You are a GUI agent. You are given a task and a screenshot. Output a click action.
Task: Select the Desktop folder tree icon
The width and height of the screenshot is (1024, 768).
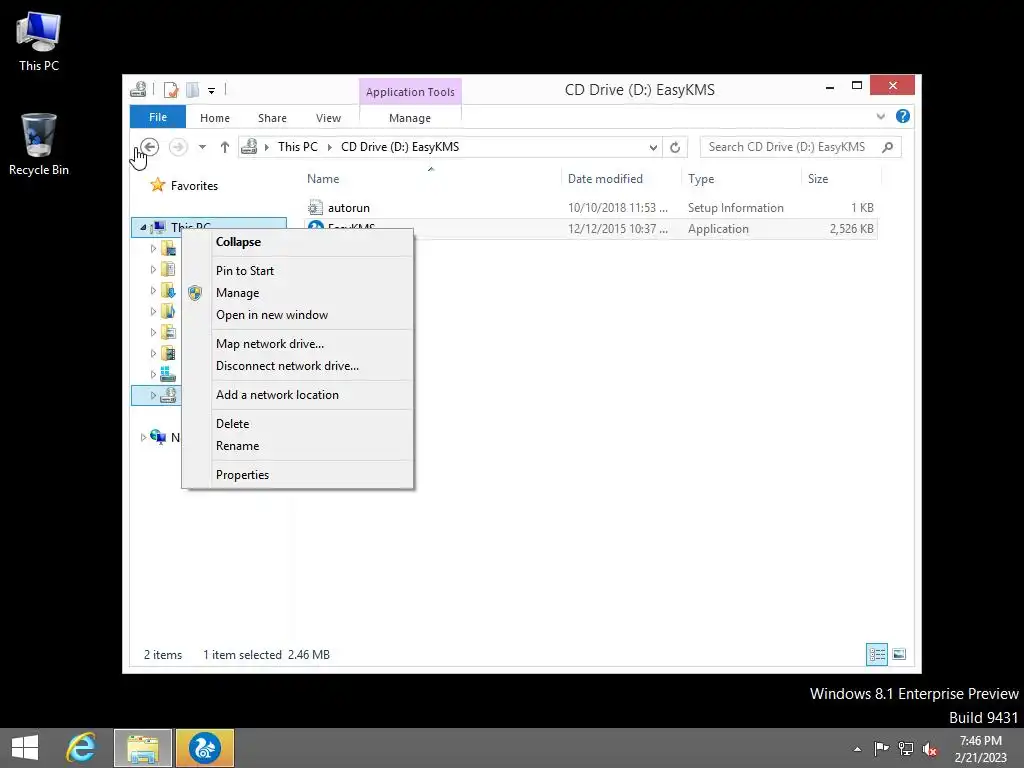(x=168, y=248)
